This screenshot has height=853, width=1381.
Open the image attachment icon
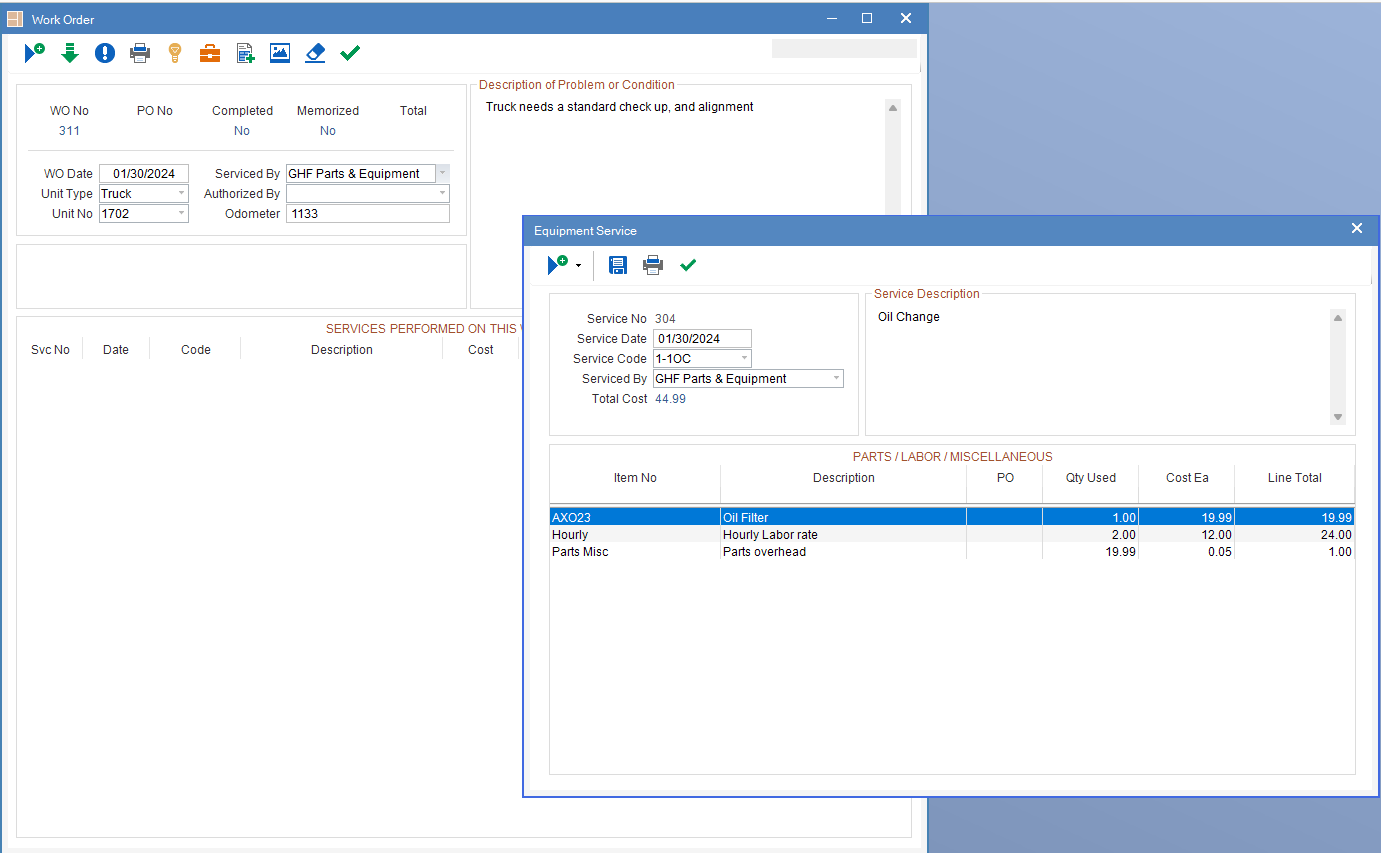pyautogui.click(x=279, y=52)
